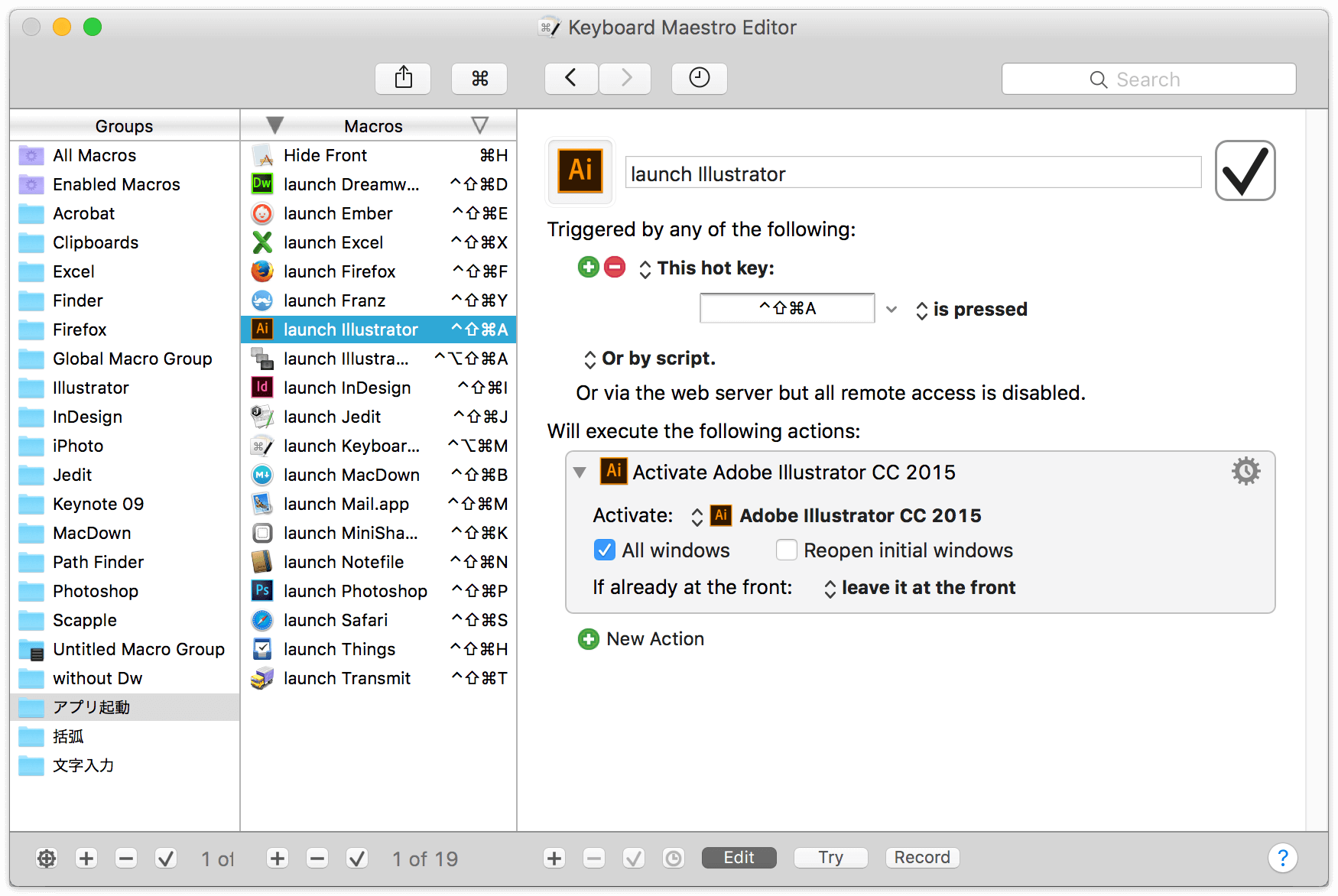Add a new trigger with green plus
Screen dimensions: 1338x896
pyautogui.click(x=589, y=268)
